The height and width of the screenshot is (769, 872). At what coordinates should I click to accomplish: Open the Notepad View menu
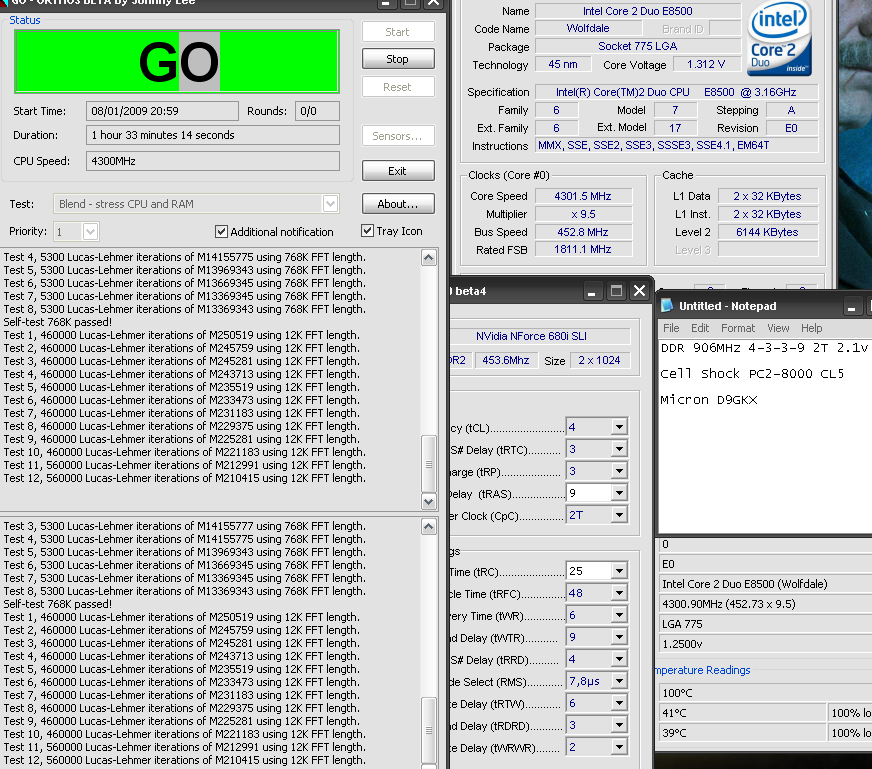pos(778,328)
